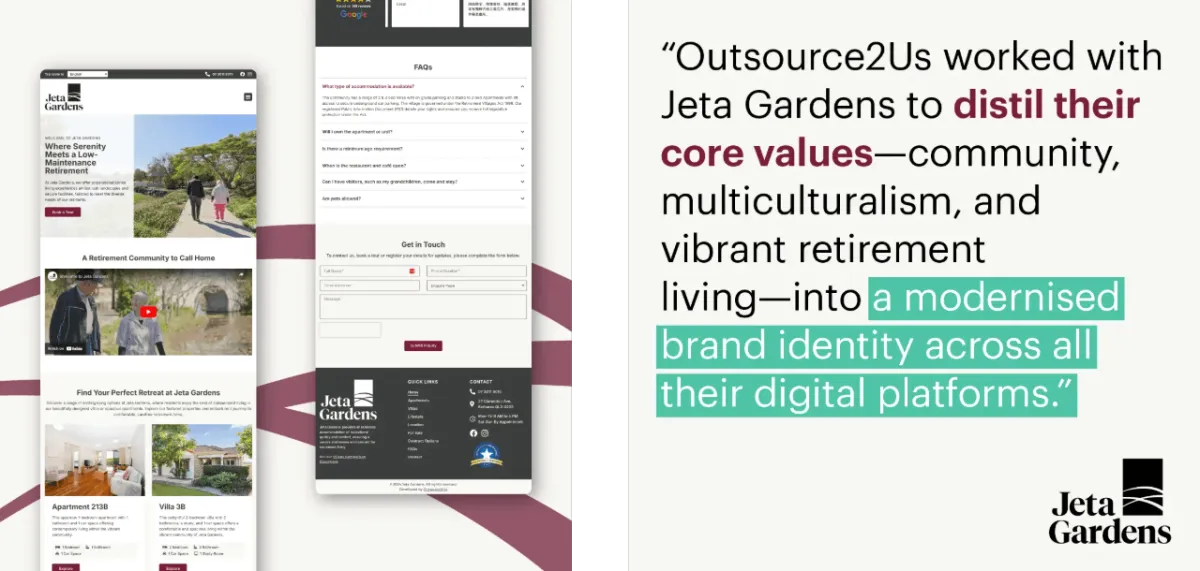Open the Villa 3B listing photo
Image resolution: width=1200 pixels, height=571 pixels.
(202, 460)
